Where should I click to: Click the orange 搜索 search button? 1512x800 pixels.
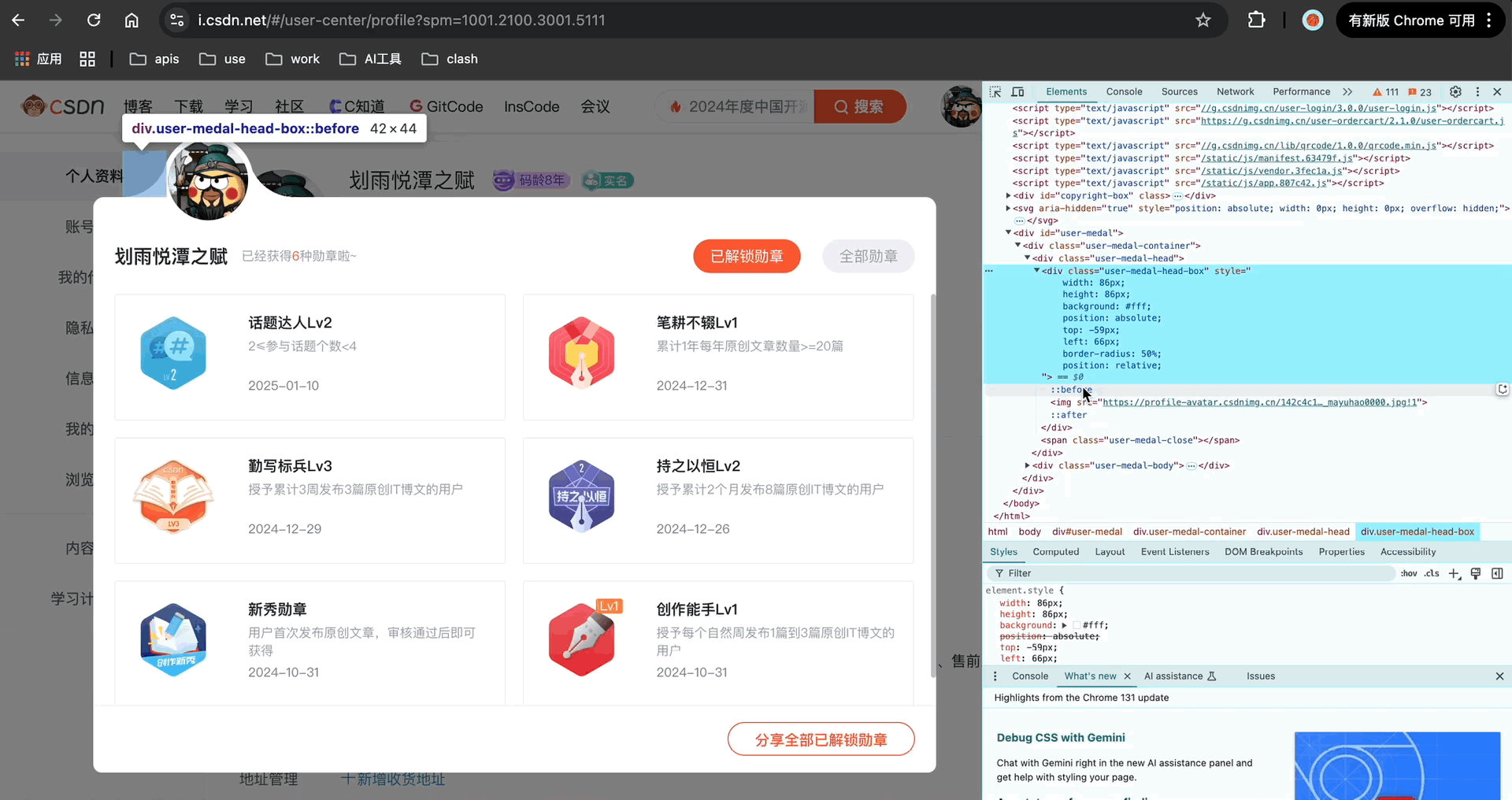(x=860, y=106)
